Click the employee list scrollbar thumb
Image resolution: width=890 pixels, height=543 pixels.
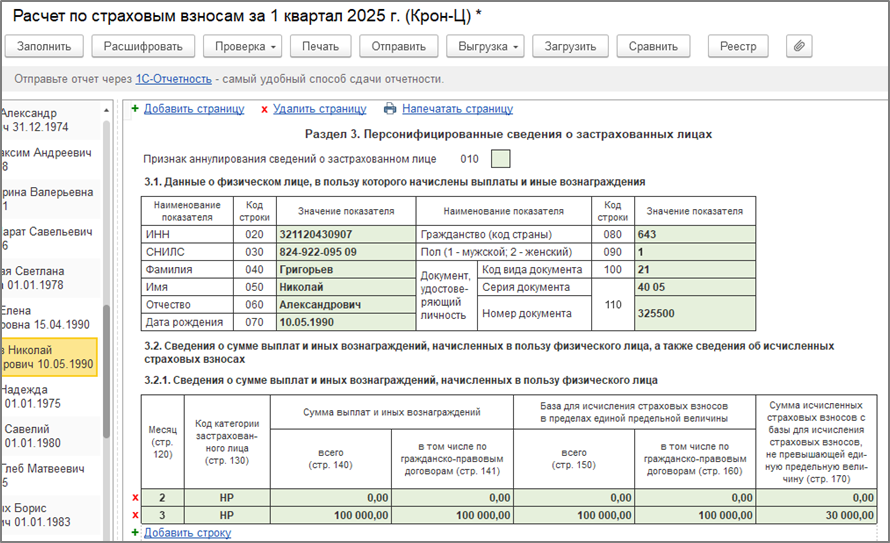[106, 372]
